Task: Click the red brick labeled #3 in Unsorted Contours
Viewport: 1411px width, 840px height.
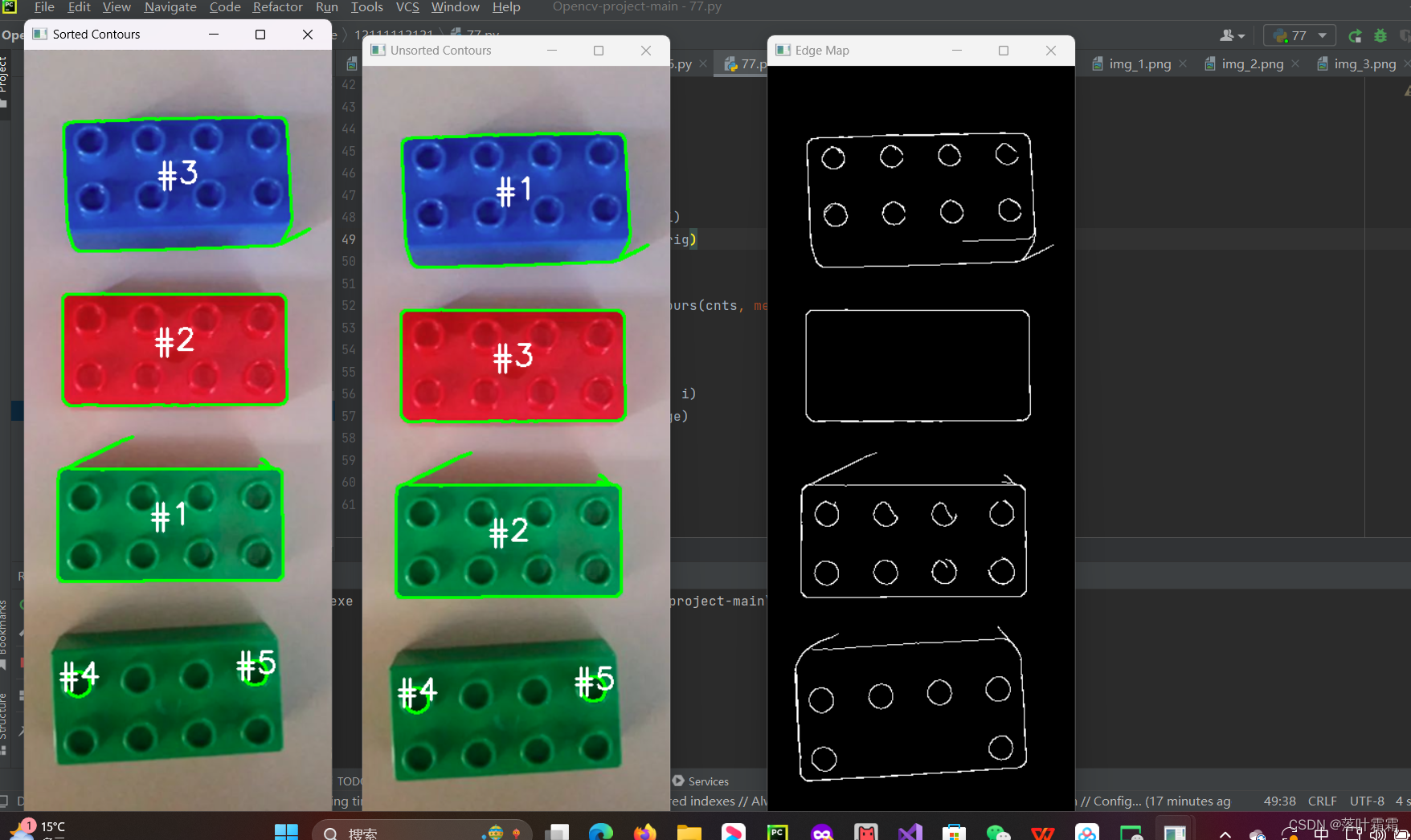Action: (513, 365)
